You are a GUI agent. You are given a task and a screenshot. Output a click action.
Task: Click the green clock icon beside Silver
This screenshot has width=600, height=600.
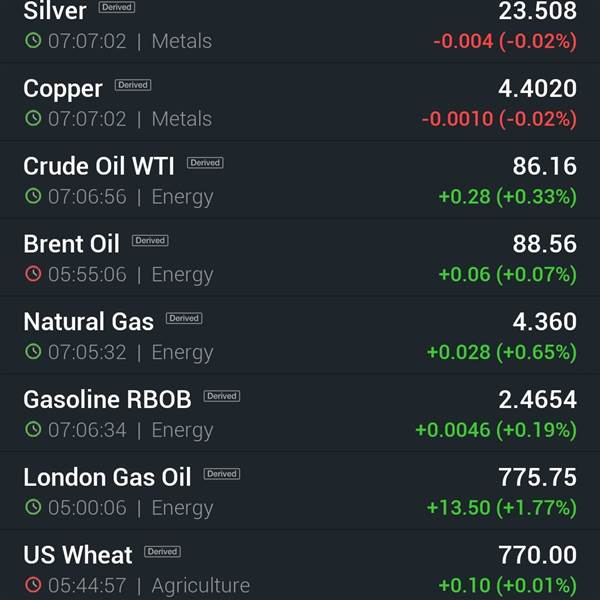point(33,40)
